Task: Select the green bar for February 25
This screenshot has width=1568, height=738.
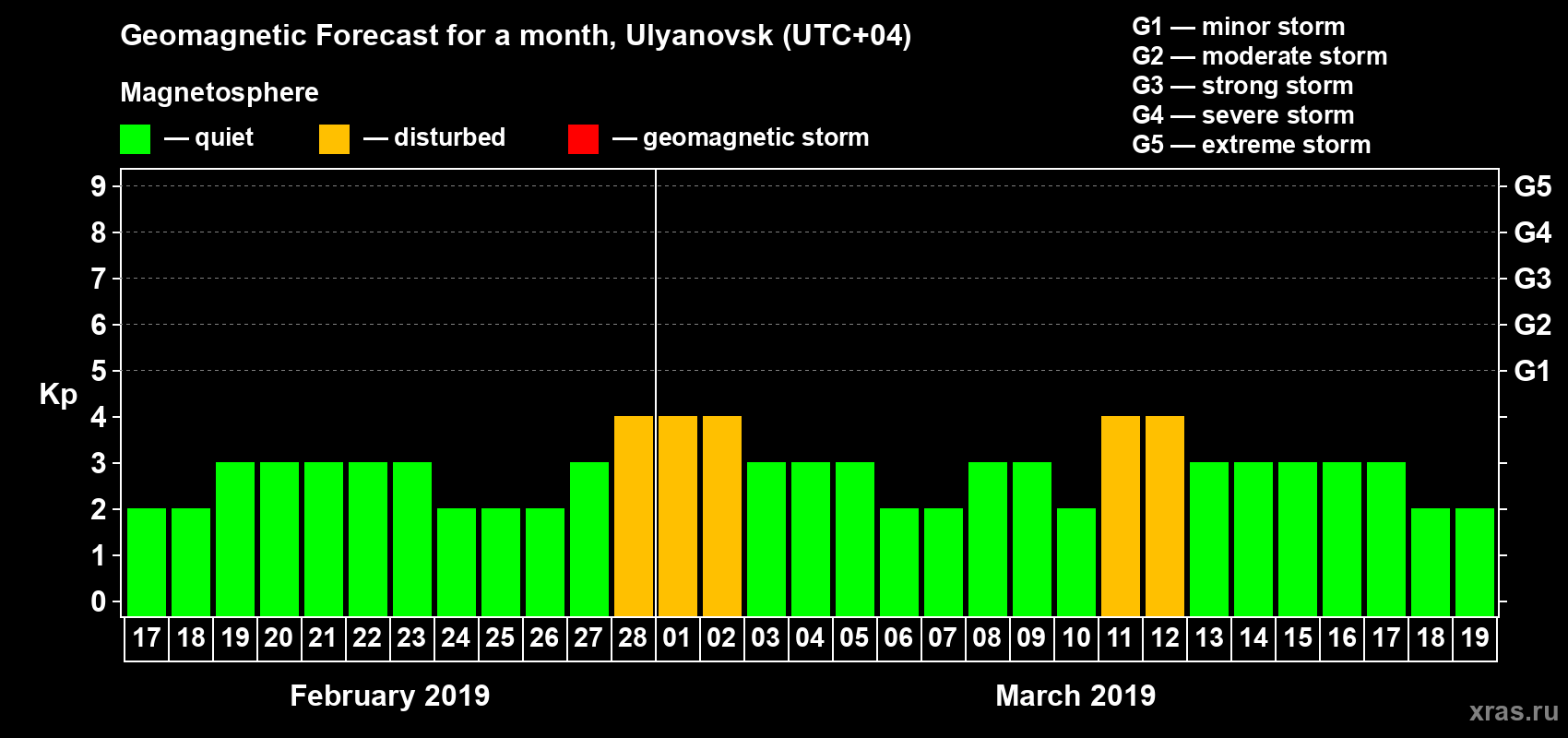Action: click(501, 563)
